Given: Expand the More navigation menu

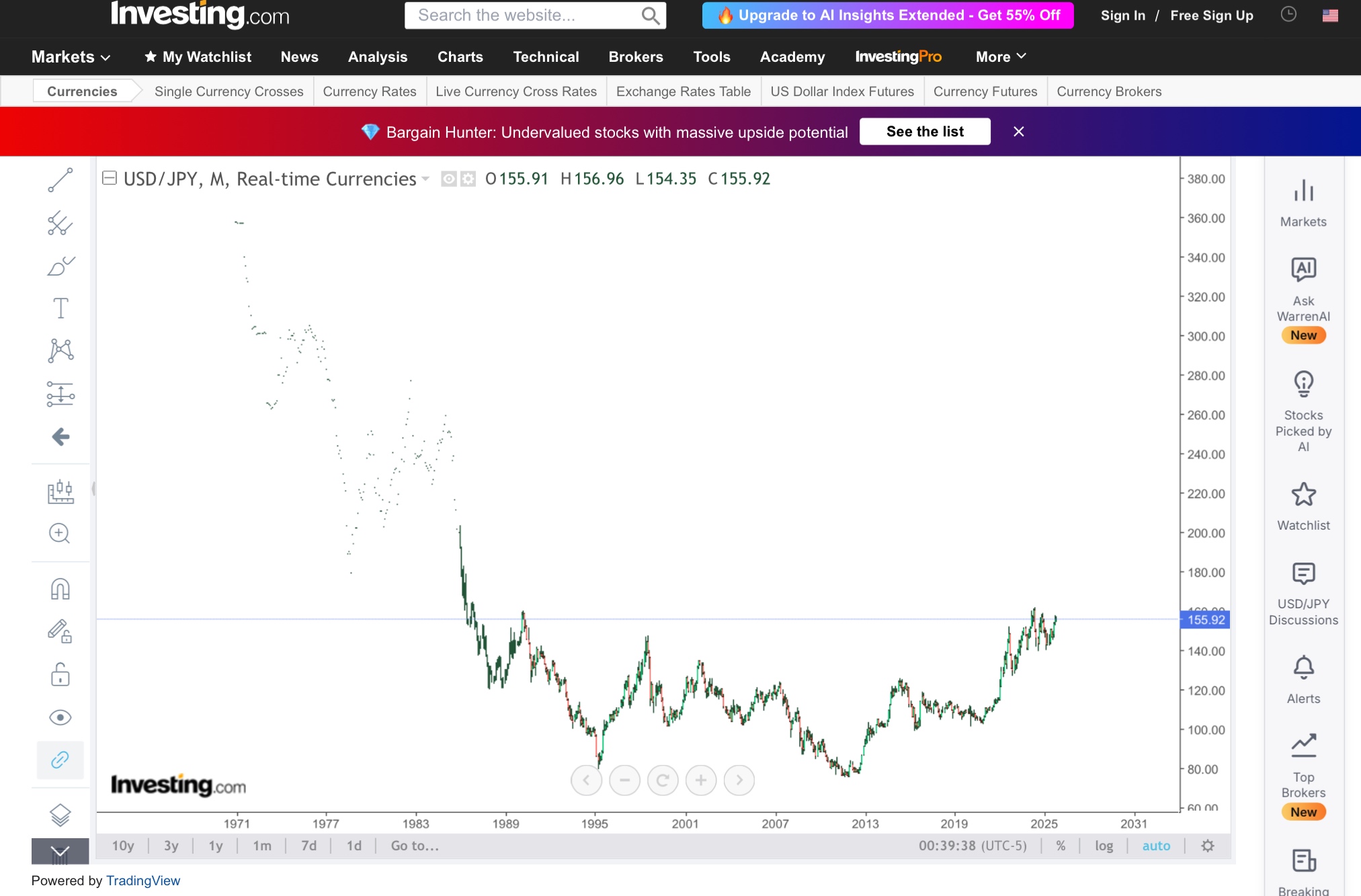Looking at the screenshot, I should click(1000, 57).
